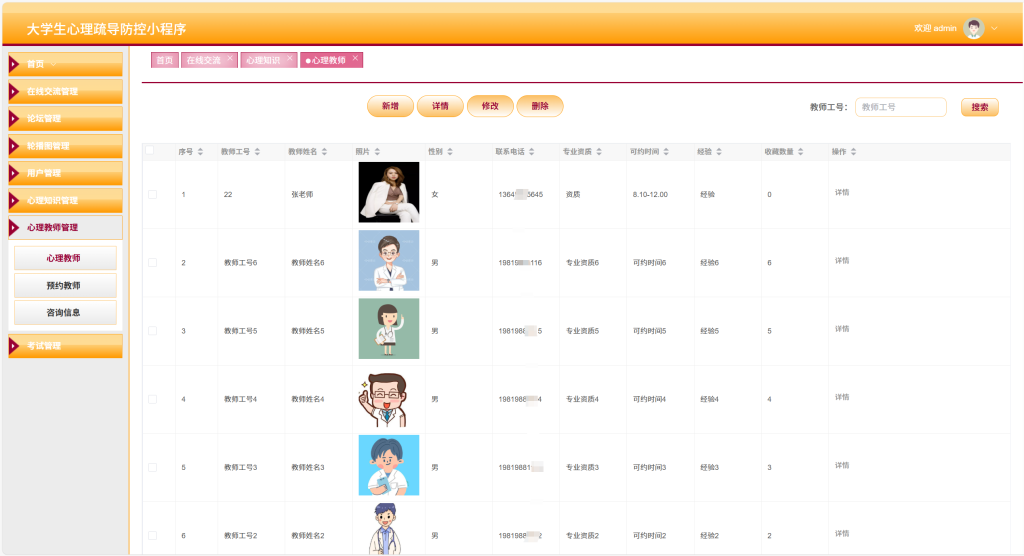Screen dimensions: 1024x556
Task: Sort by the 照片 column sort arrows
Action: click(x=377, y=152)
